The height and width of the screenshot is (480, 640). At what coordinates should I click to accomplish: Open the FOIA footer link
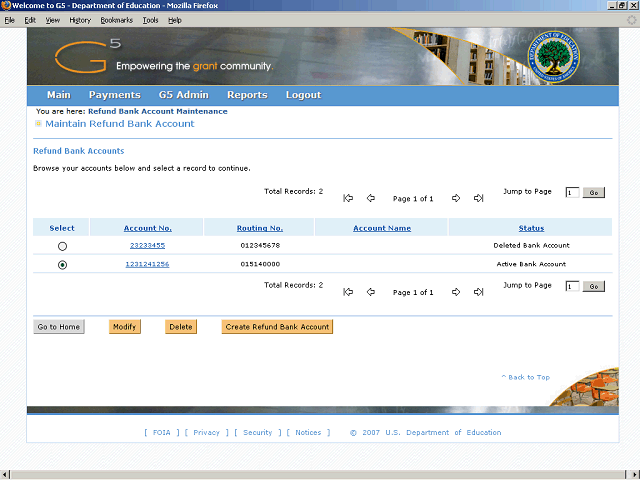162,433
